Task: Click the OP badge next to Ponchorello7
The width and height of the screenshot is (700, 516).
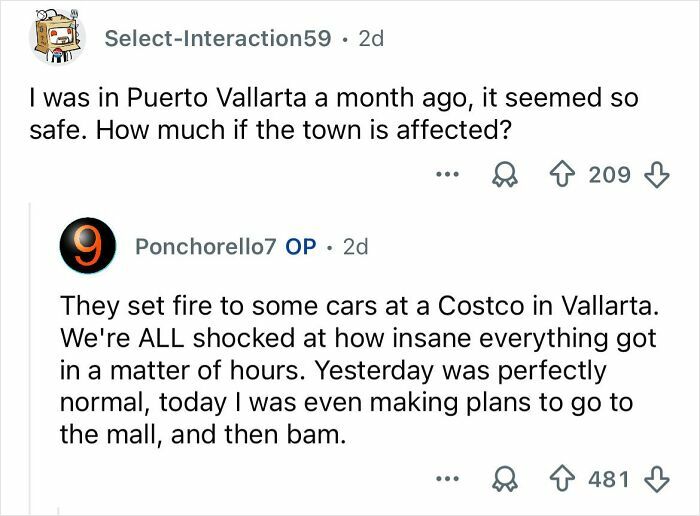Action: [301, 246]
